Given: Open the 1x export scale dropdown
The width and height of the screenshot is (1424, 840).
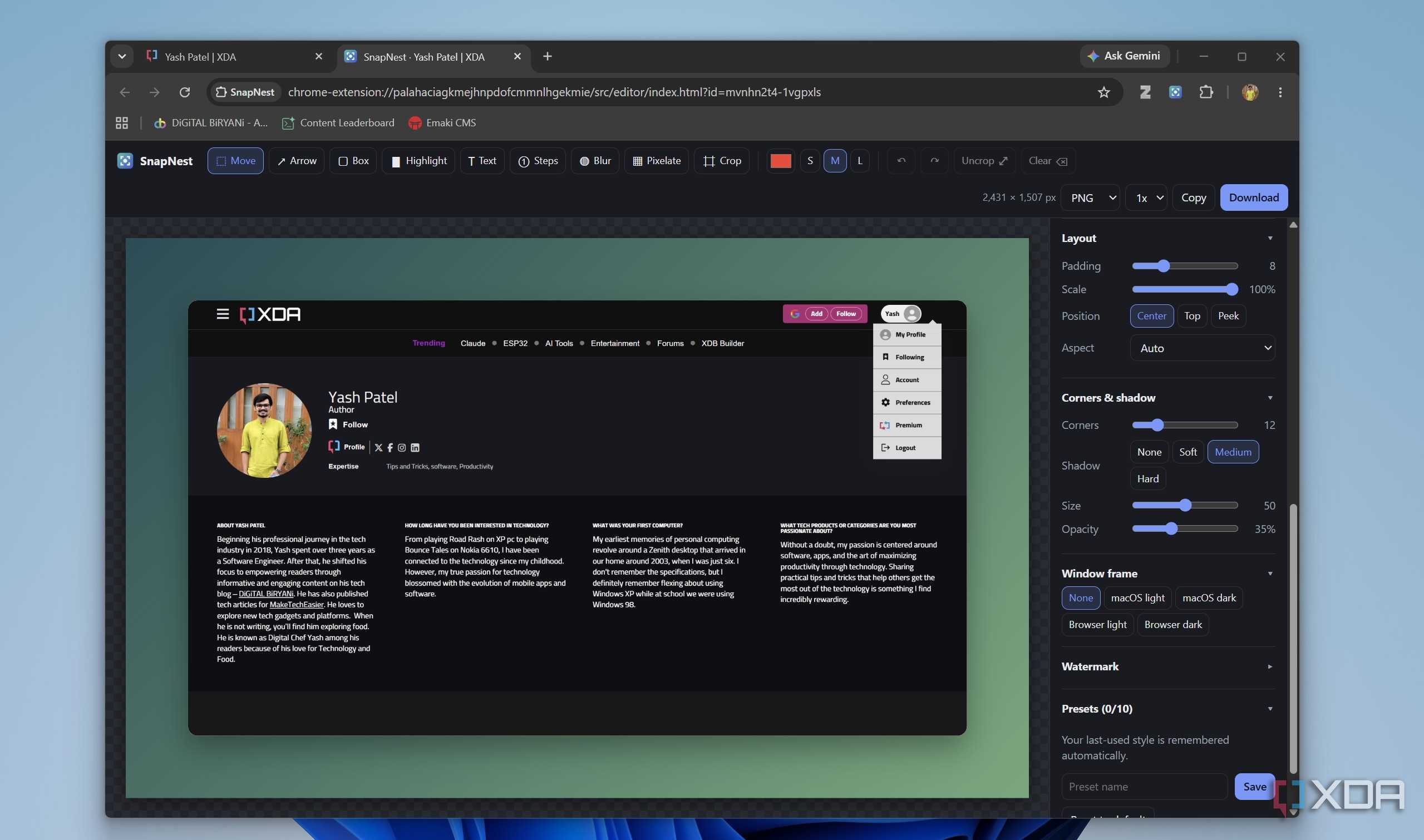Looking at the screenshot, I should 1146,197.
